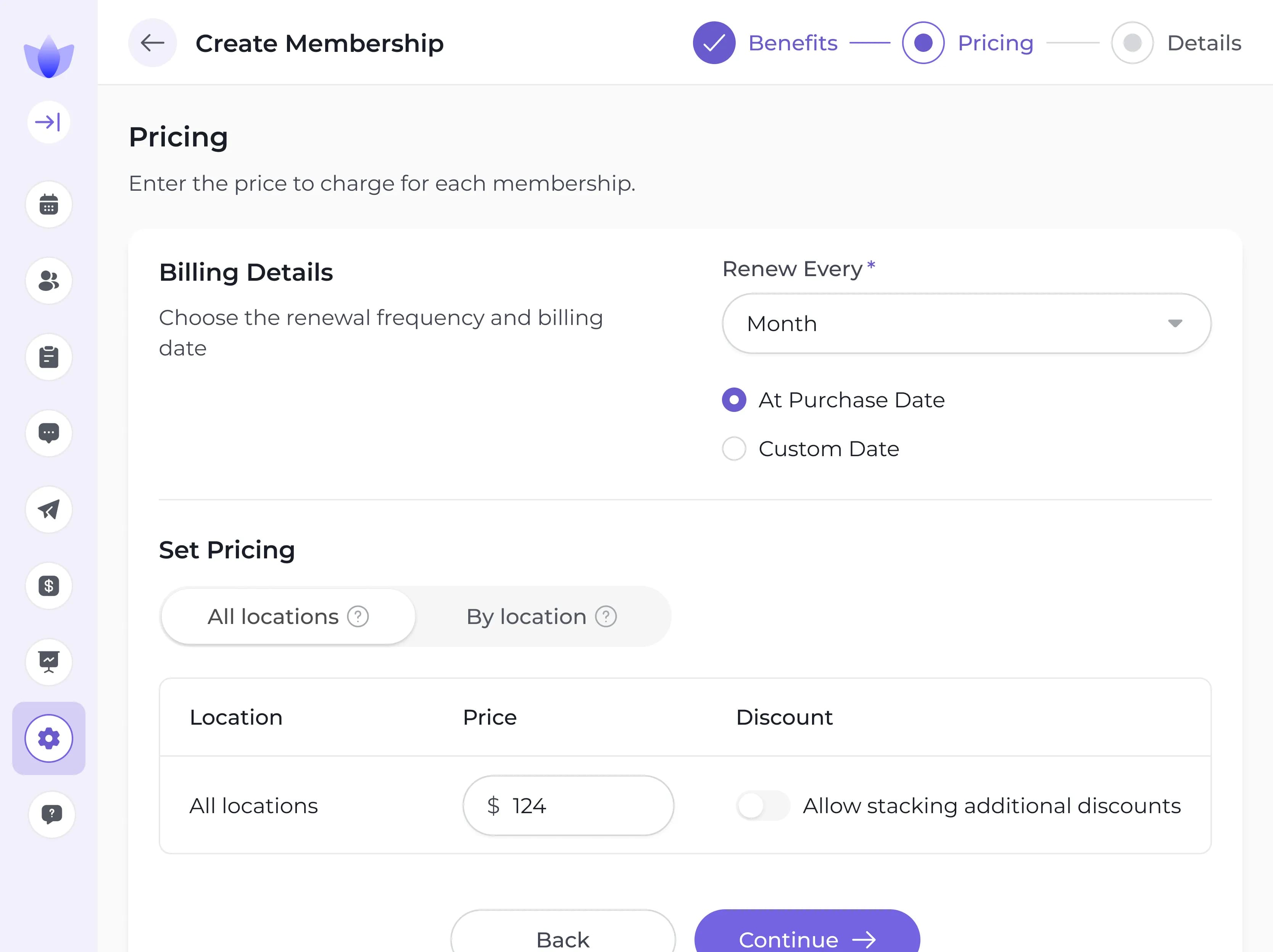1273x952 pixels.
Task: Open the help question icon
Action: click(51, 814)
